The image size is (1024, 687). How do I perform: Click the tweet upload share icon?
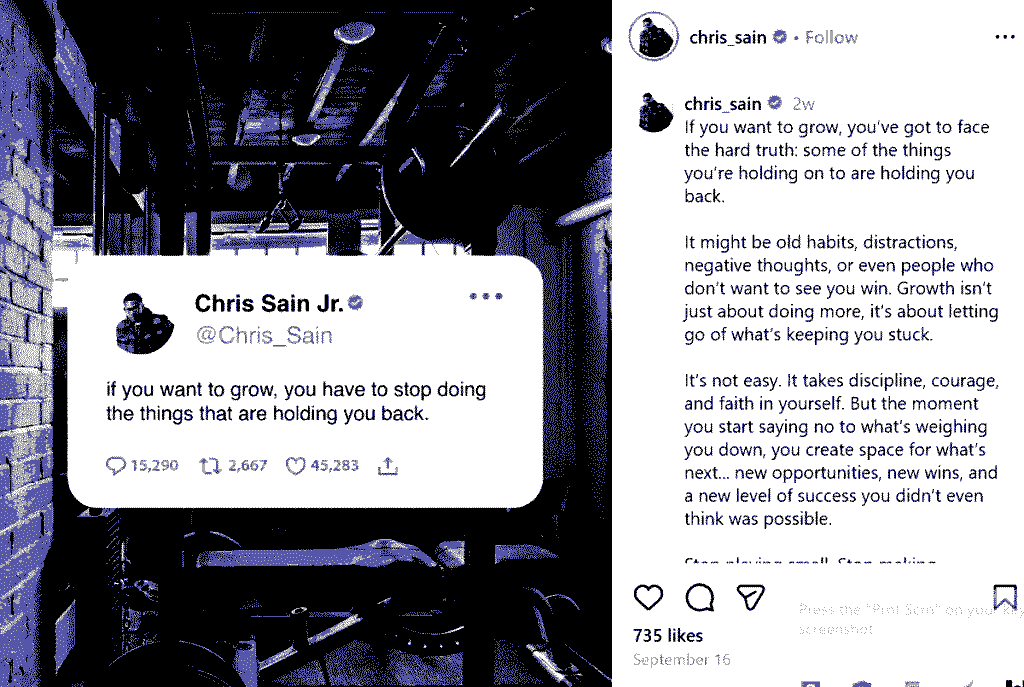388,466
